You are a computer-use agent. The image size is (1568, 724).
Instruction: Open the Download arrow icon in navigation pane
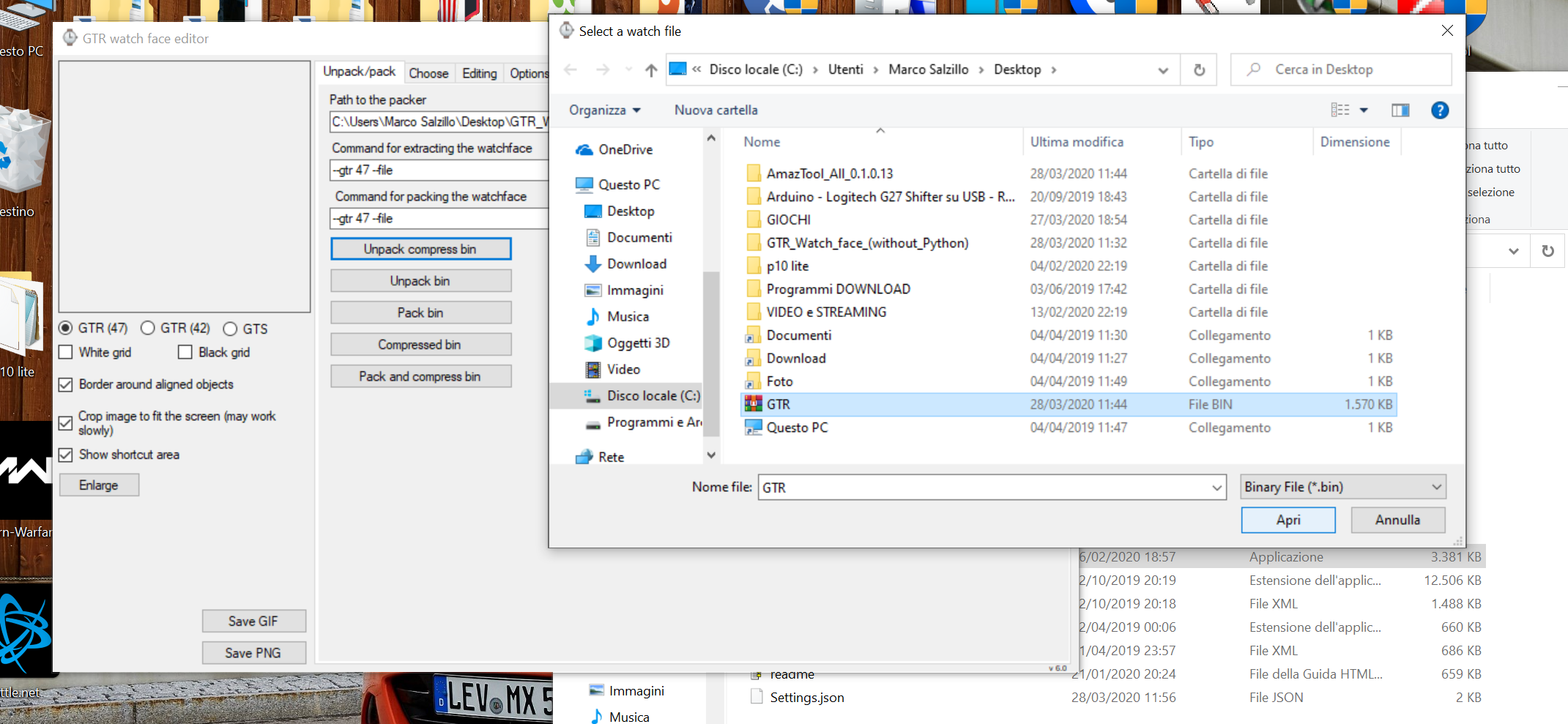(x=592, y=264)
